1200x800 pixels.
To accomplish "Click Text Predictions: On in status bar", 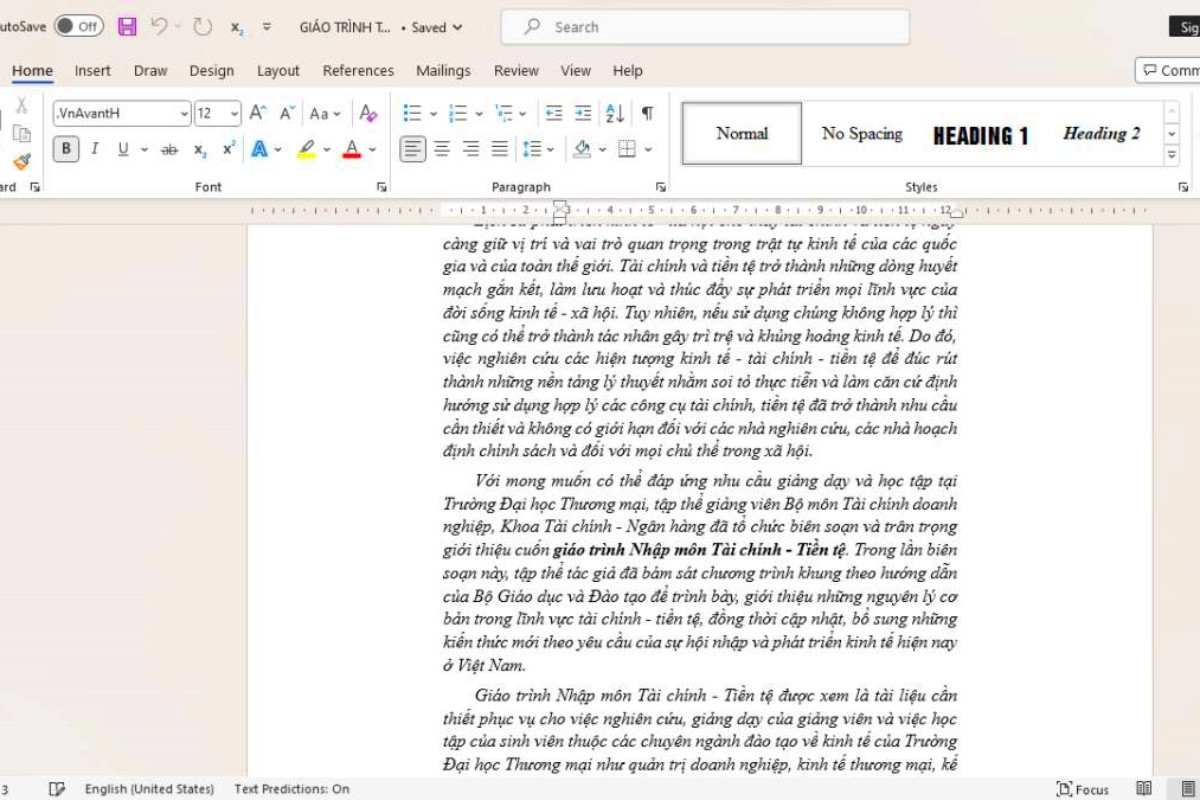I will 292,789.
